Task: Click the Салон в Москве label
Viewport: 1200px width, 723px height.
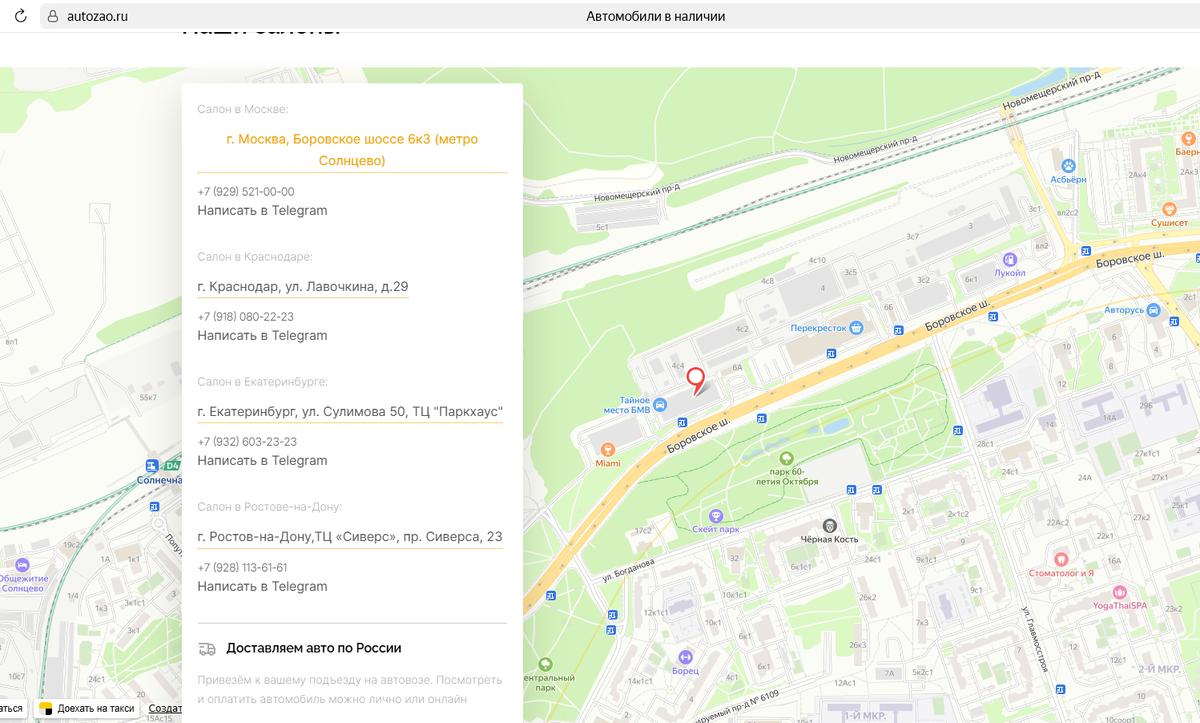Action: pos(243,109)
